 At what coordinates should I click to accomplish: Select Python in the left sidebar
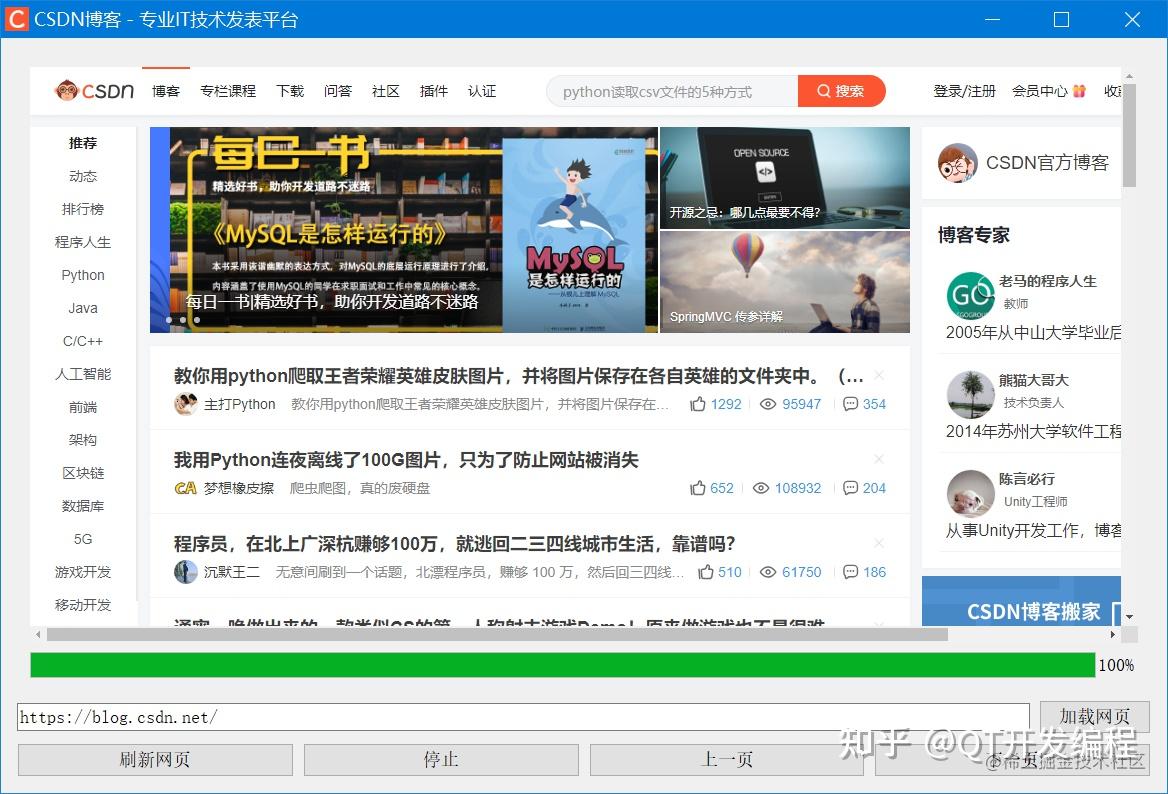(x=82, y=275)
